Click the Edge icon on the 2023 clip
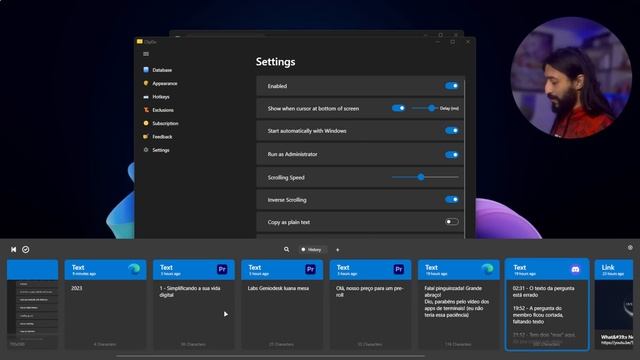This screenshot has width=640, height=360. 134,269
